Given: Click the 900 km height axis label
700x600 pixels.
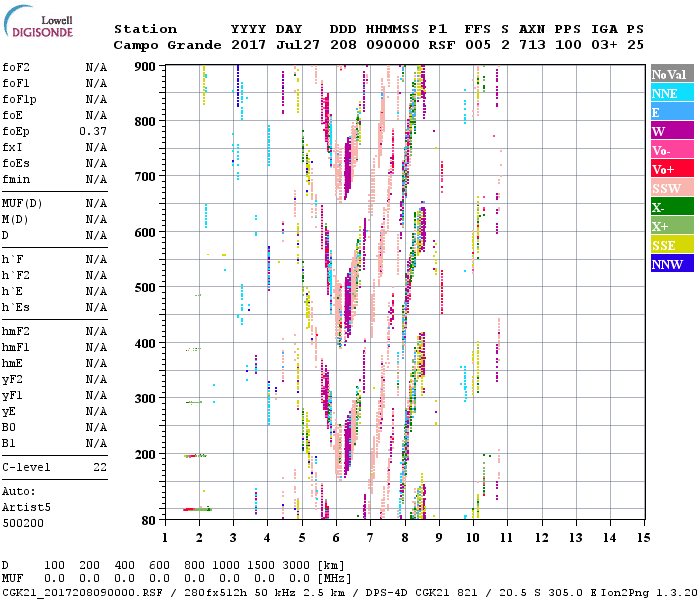Looking at the screenshot, I should [x=145, y=67].
